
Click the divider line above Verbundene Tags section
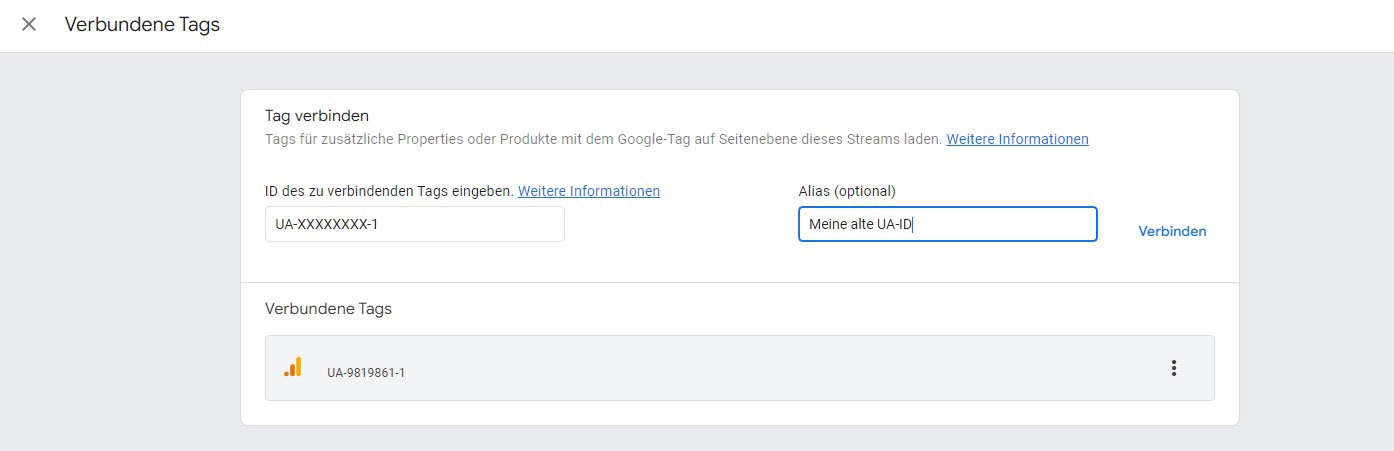pos(739,282)
